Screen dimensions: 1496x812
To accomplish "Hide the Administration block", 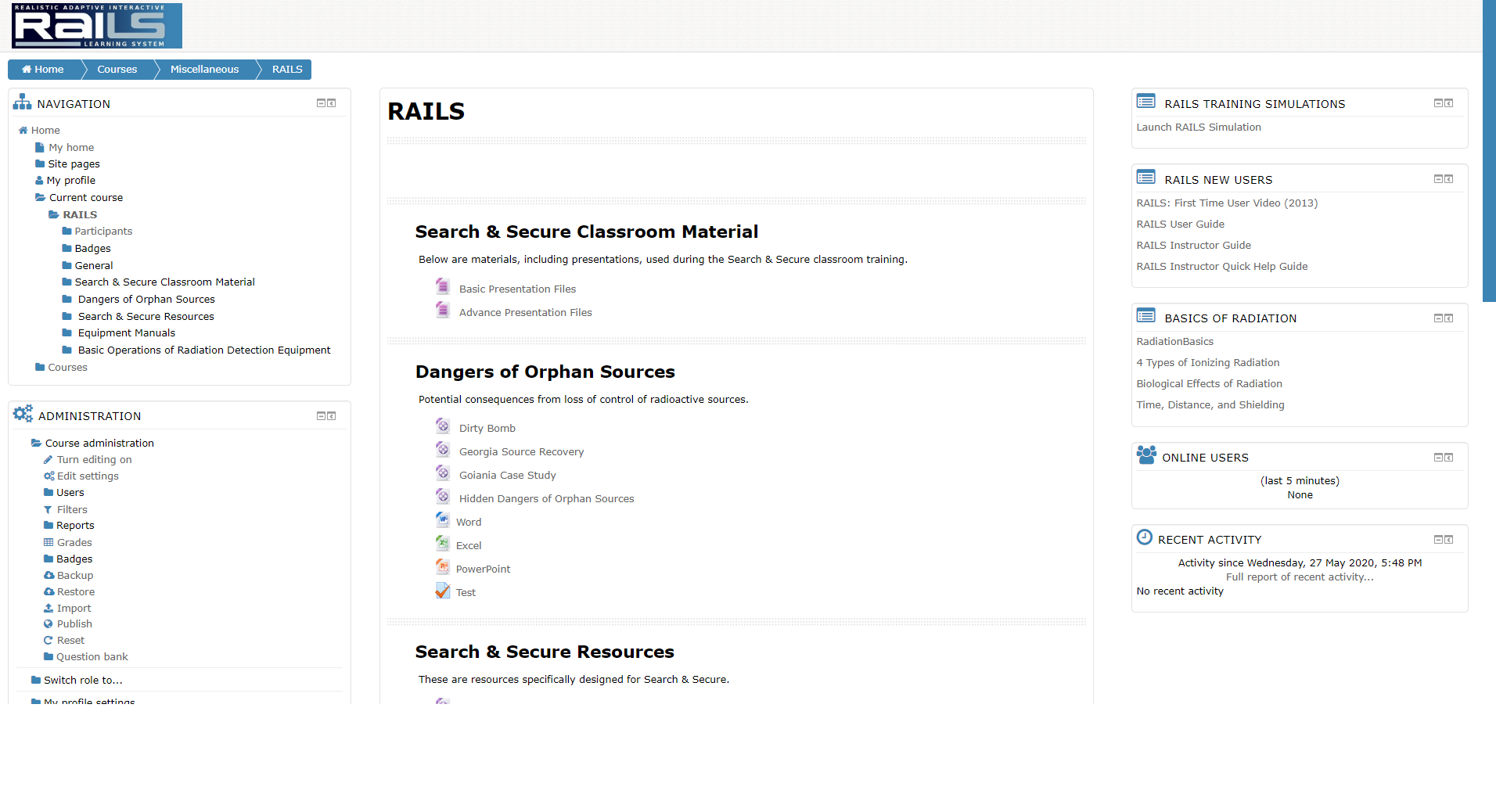I will coord(321,416).
